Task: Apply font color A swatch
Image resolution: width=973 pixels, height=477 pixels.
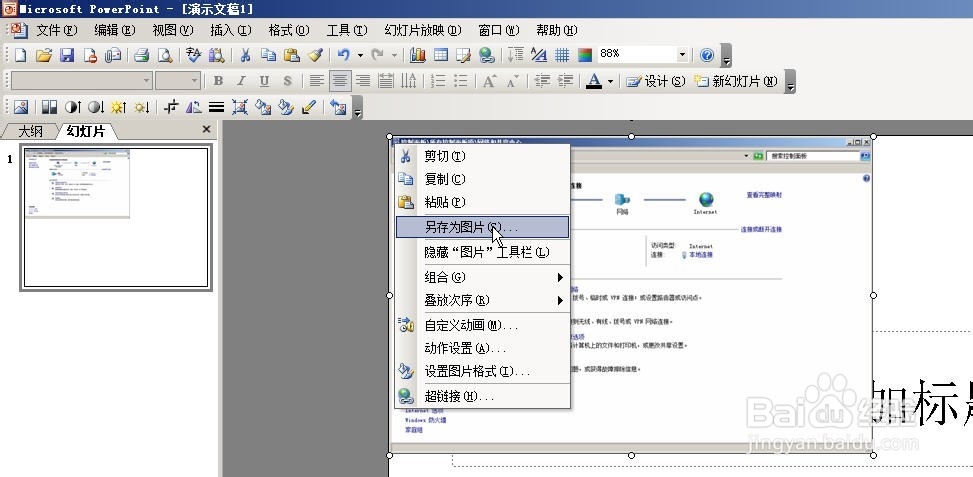Action: tap(594, 81)
